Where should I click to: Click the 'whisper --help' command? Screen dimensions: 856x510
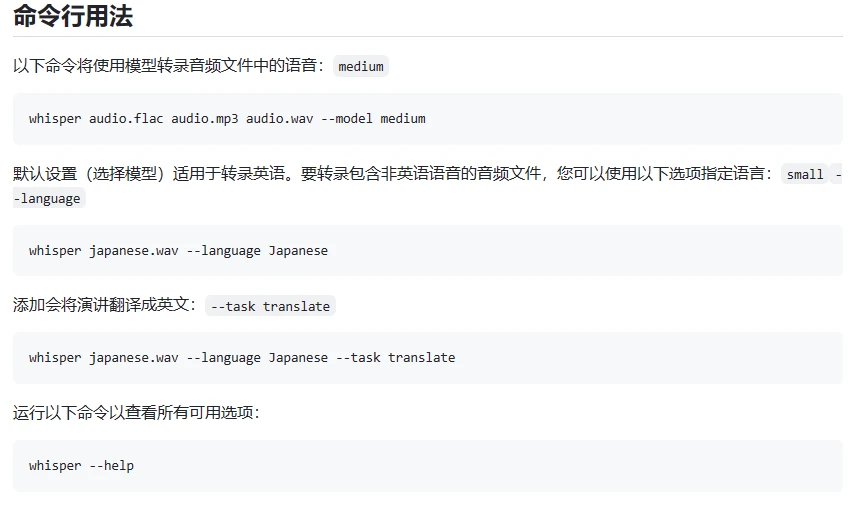[81, 466]
